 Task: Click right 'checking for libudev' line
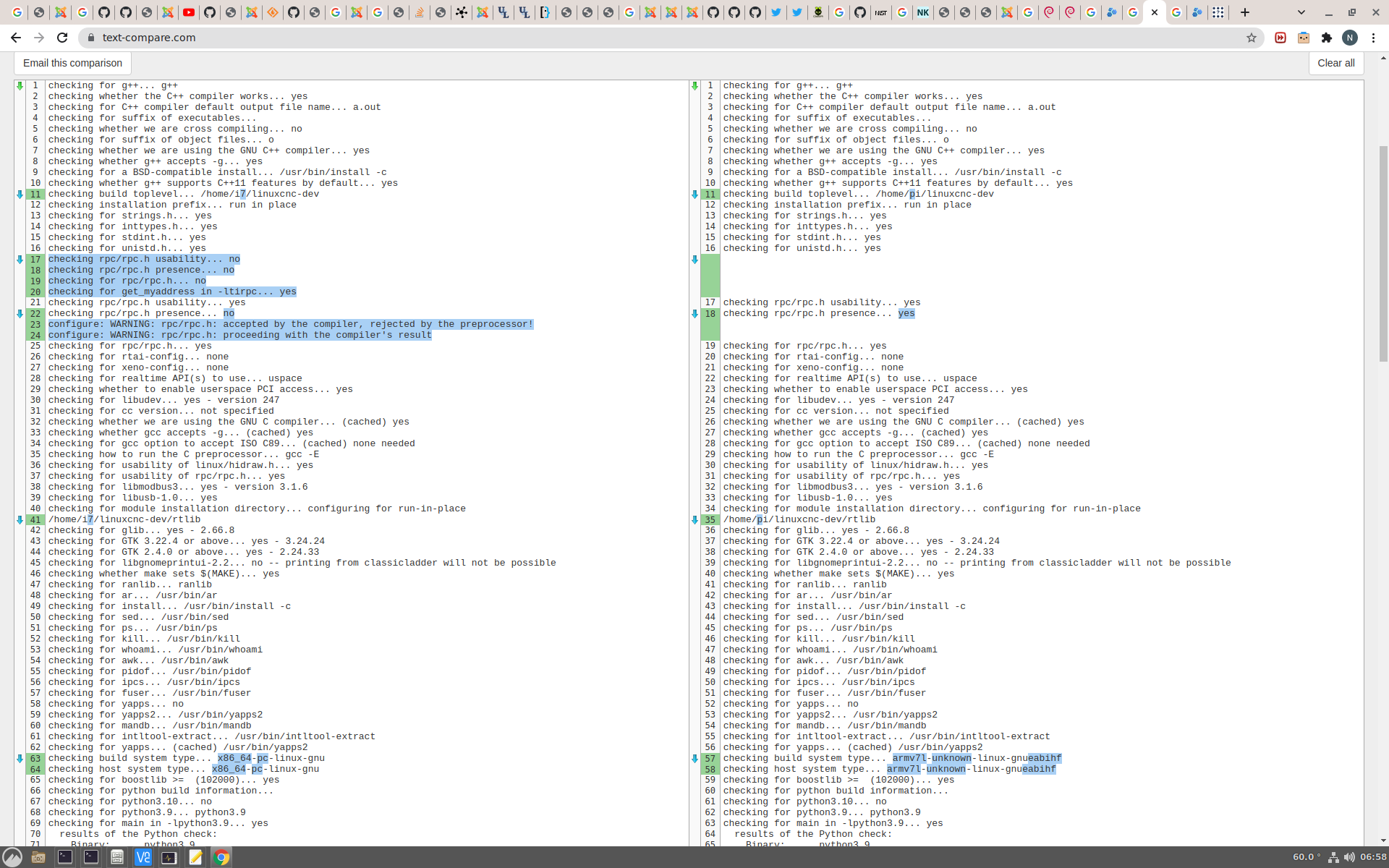pos(838,400)
